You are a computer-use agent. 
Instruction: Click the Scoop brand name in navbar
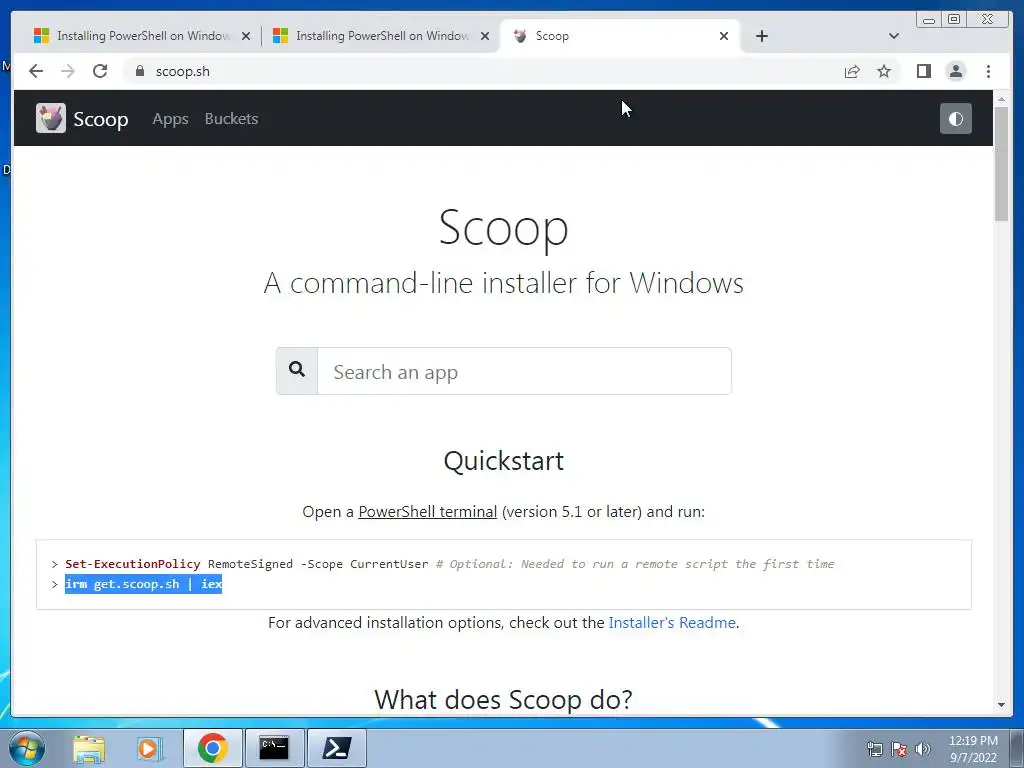[101, 119]
